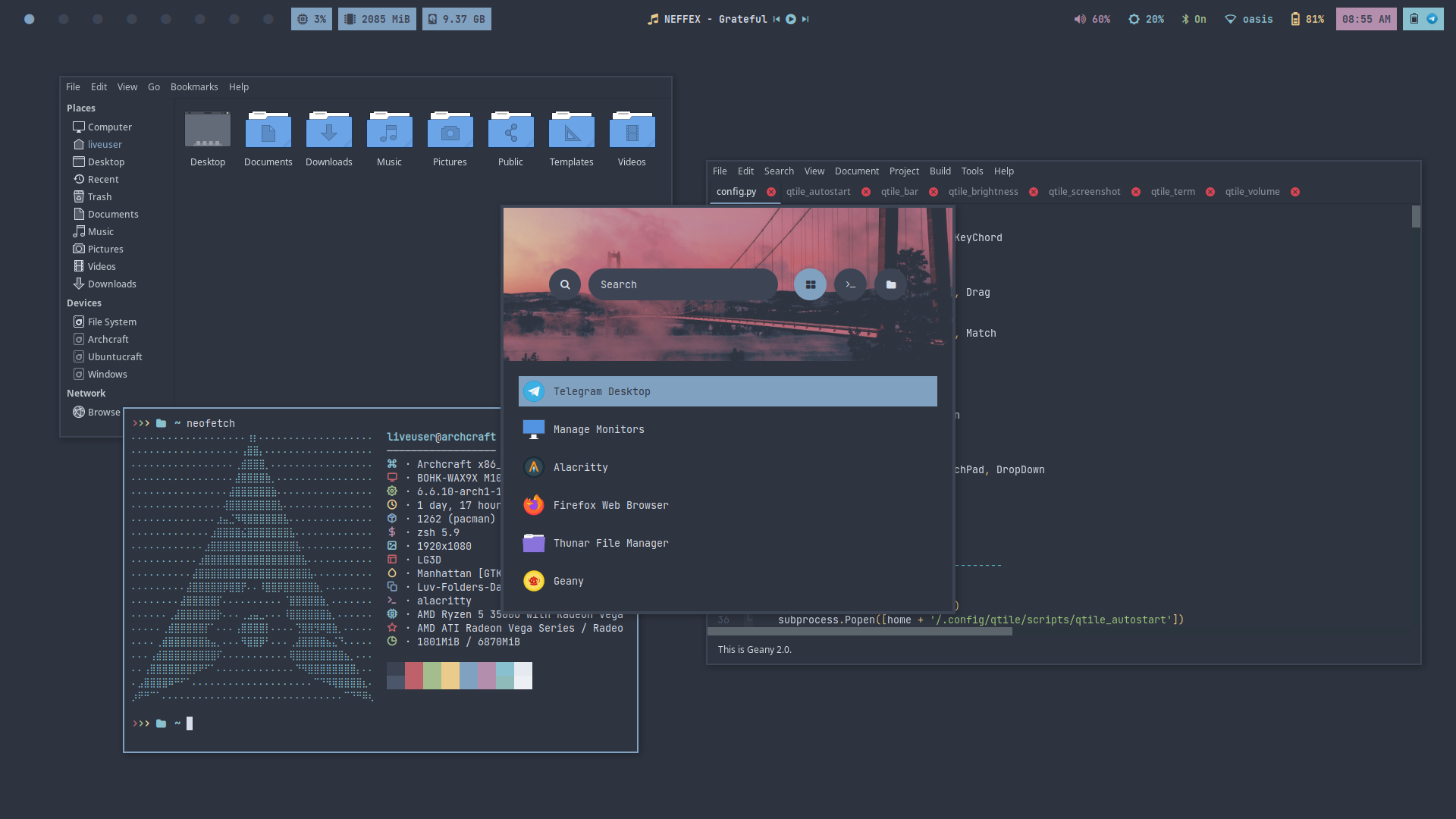The height and width of the screenshot is (819, 1456).
Task: Click the launcher's search magnifier icon
Action: pyautogui.click(x=565, y=284)
